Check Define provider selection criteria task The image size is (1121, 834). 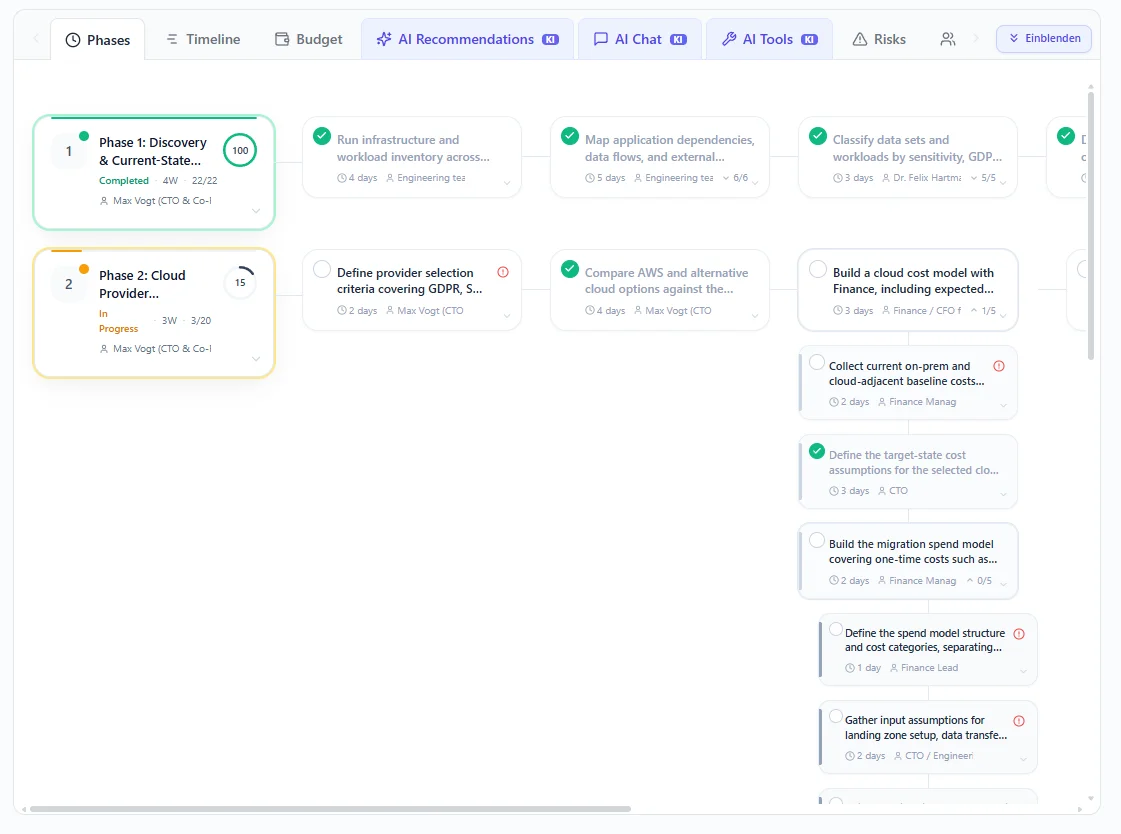coord(322,269)
